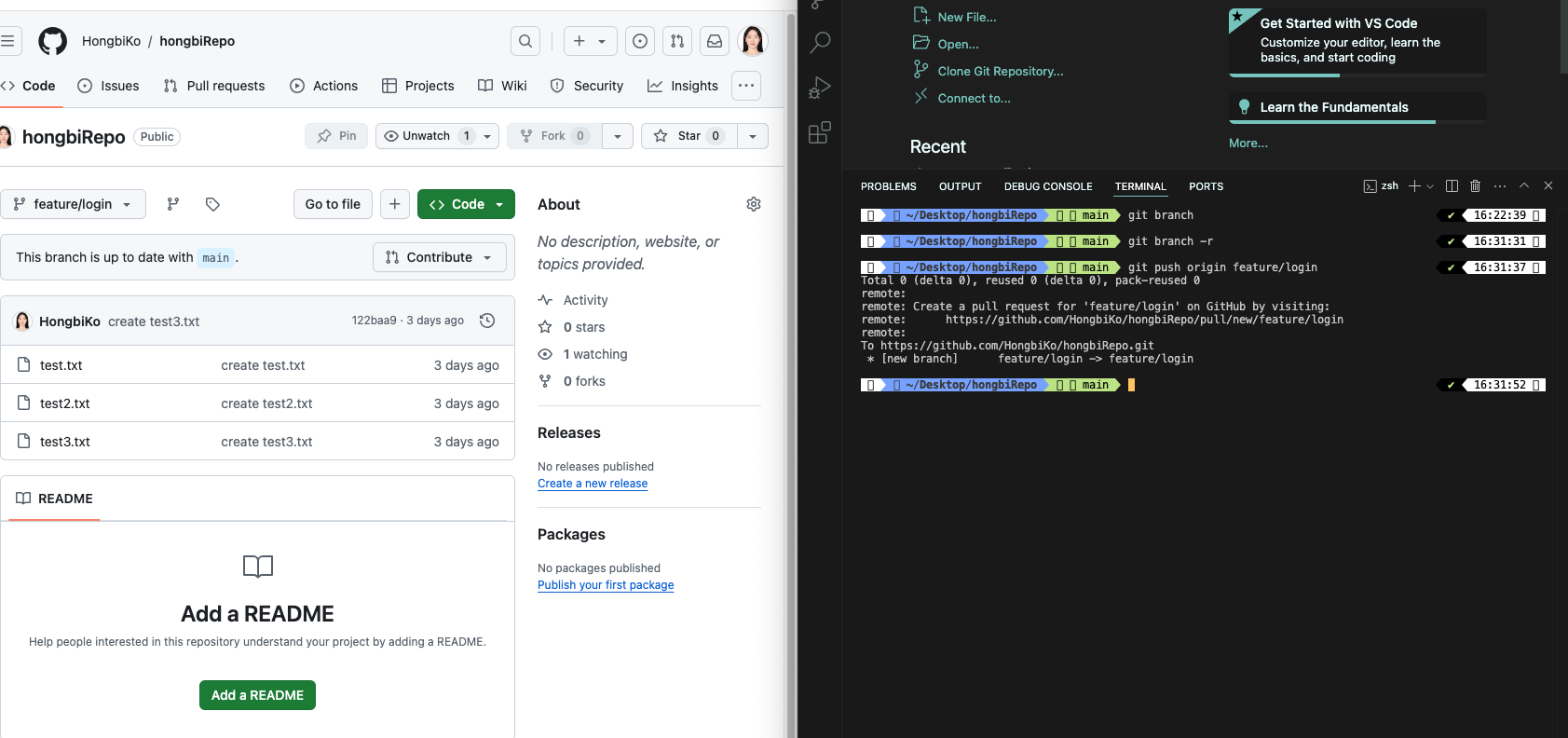1568x738 pixels.
Task: Split the VS Code terminal
Action: click(1452, 186)
